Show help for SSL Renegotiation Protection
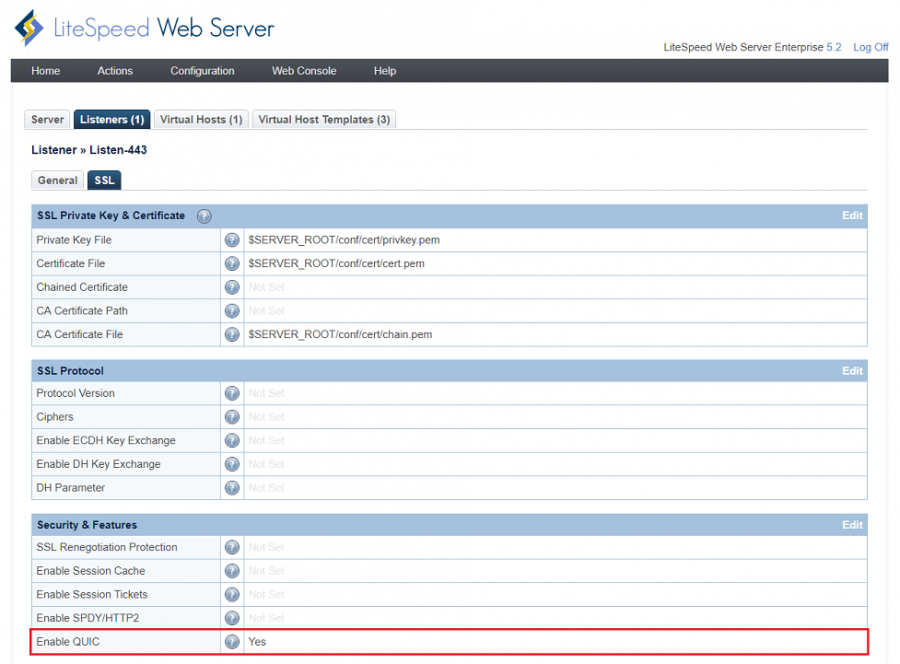 (x=232, y=547)
